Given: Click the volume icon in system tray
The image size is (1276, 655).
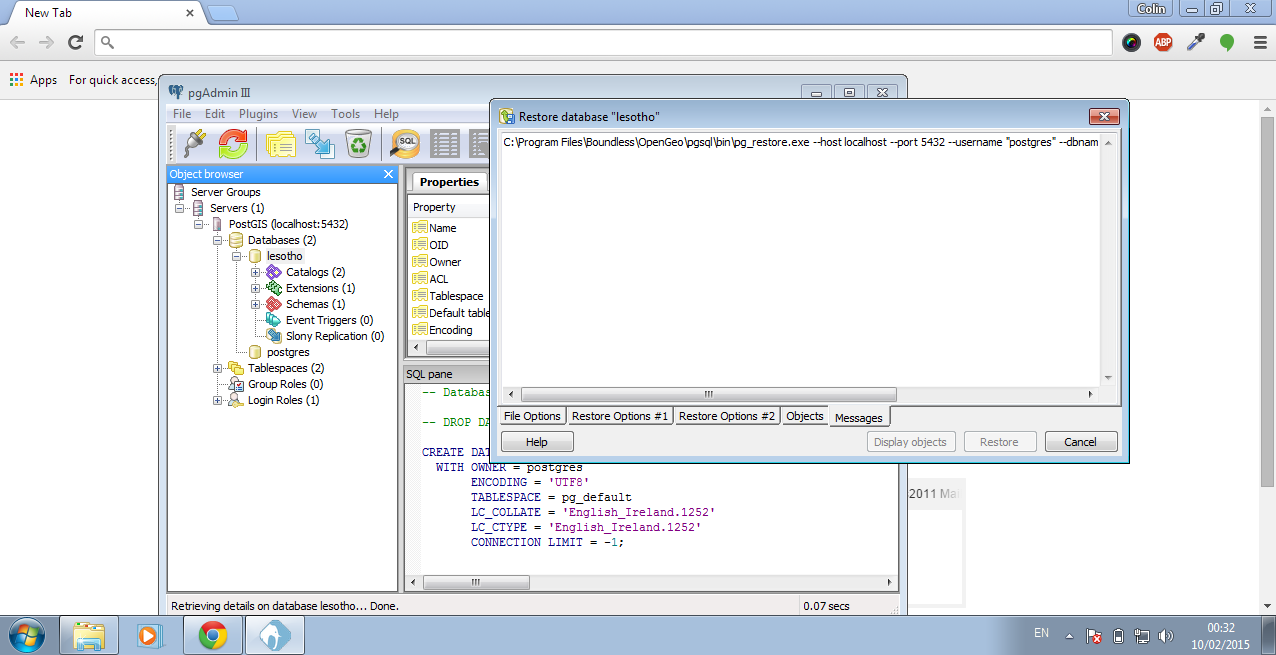Looking at the screenshot, I should coord(1166,635).
